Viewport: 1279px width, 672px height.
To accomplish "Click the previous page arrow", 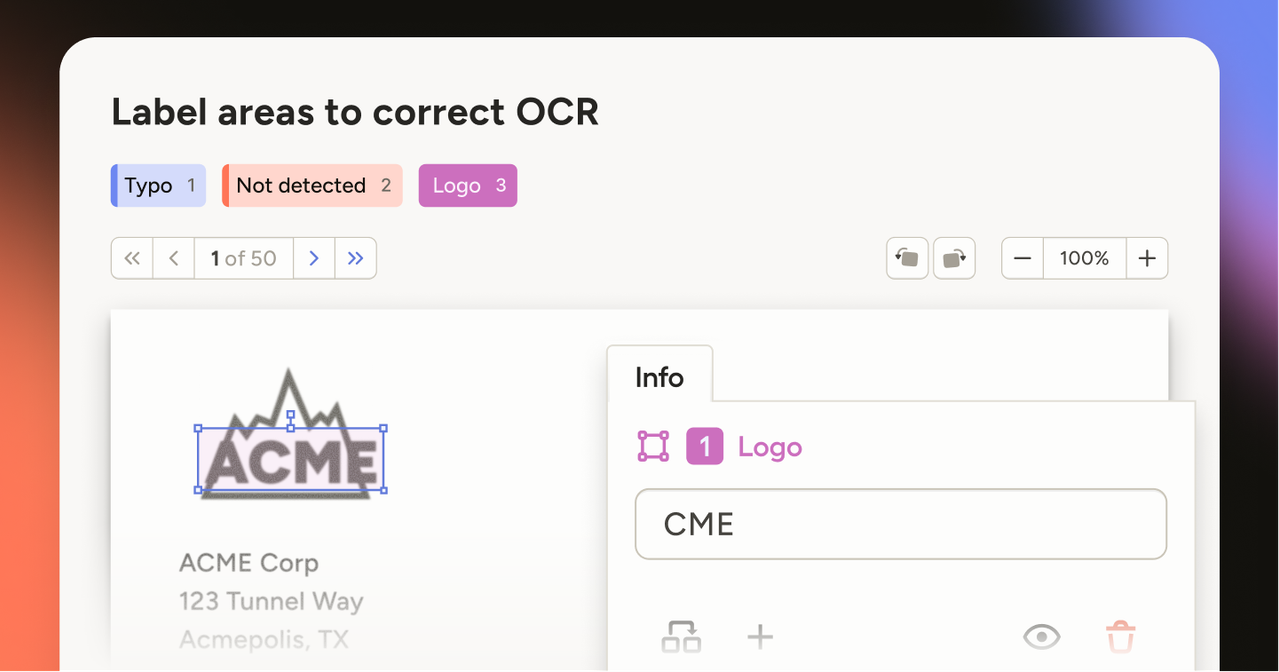I will [173, 257].
